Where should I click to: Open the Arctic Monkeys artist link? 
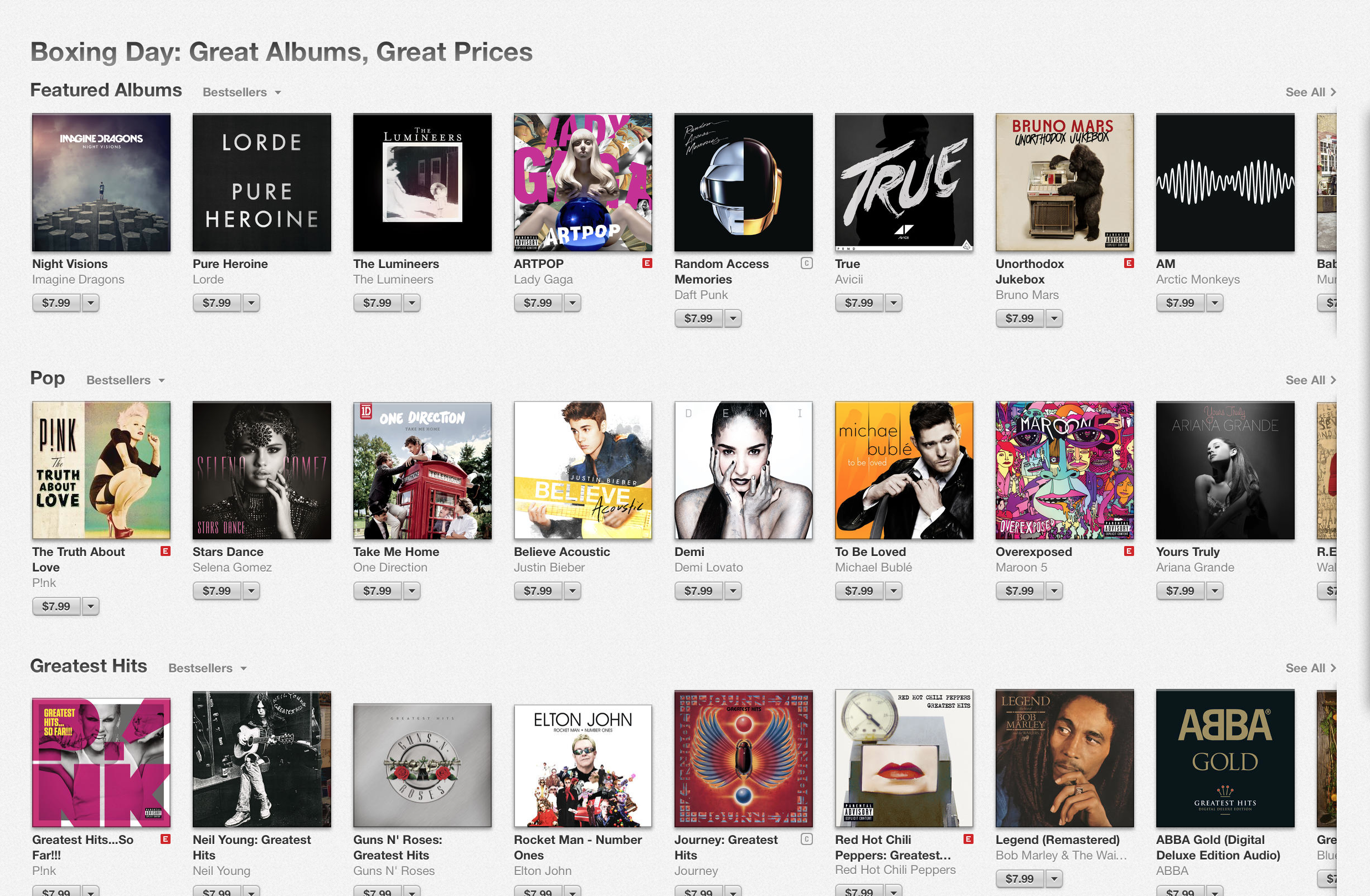click(x=1198, y=279)
